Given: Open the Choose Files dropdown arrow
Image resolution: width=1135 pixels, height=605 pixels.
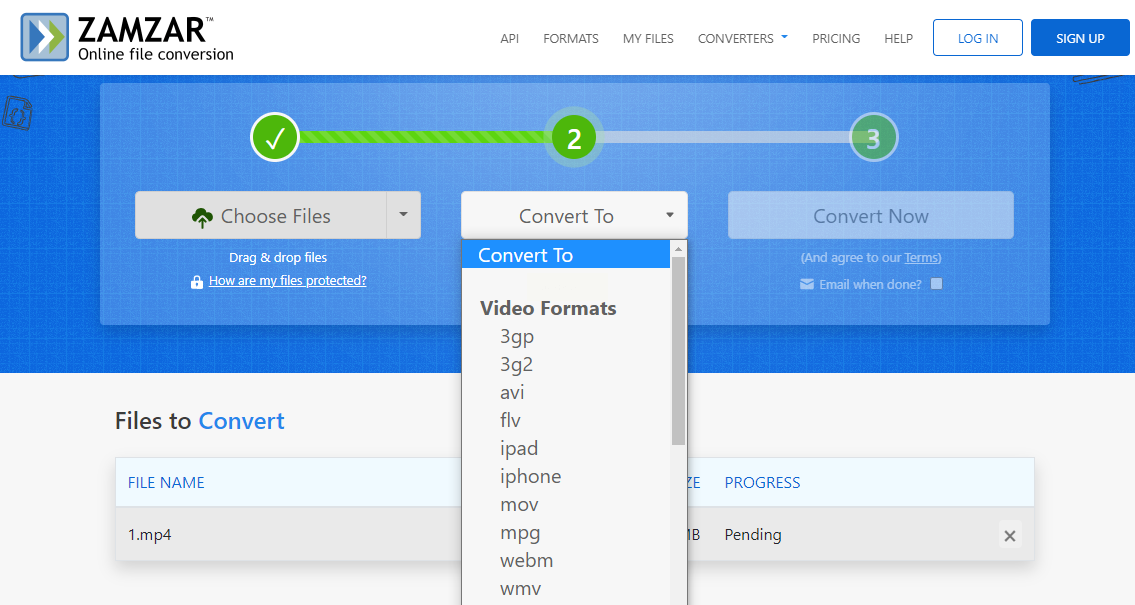Looking at the screenshot, I should tap(403, 215).
